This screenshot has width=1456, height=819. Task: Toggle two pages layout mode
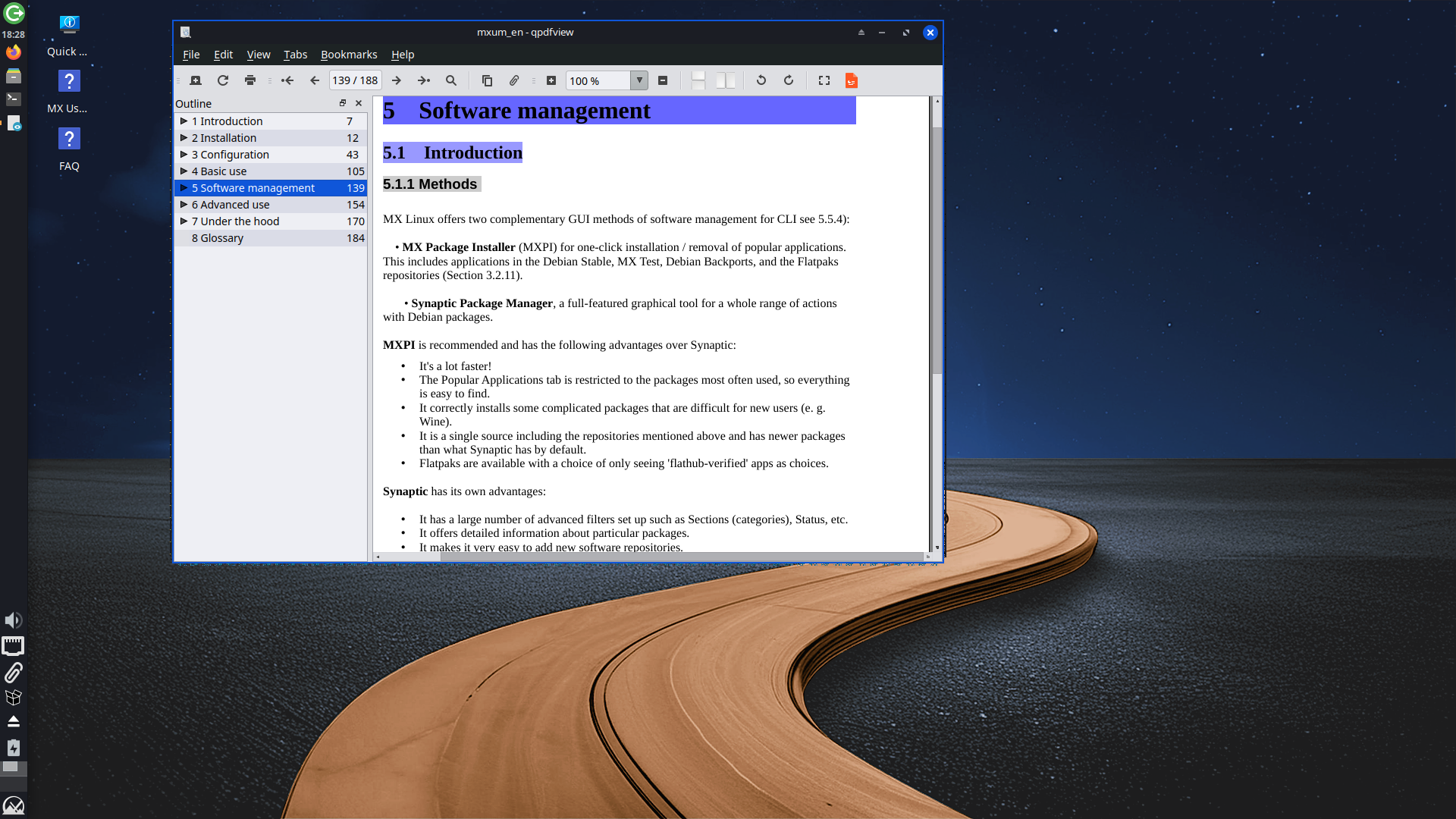coord(726,80)
